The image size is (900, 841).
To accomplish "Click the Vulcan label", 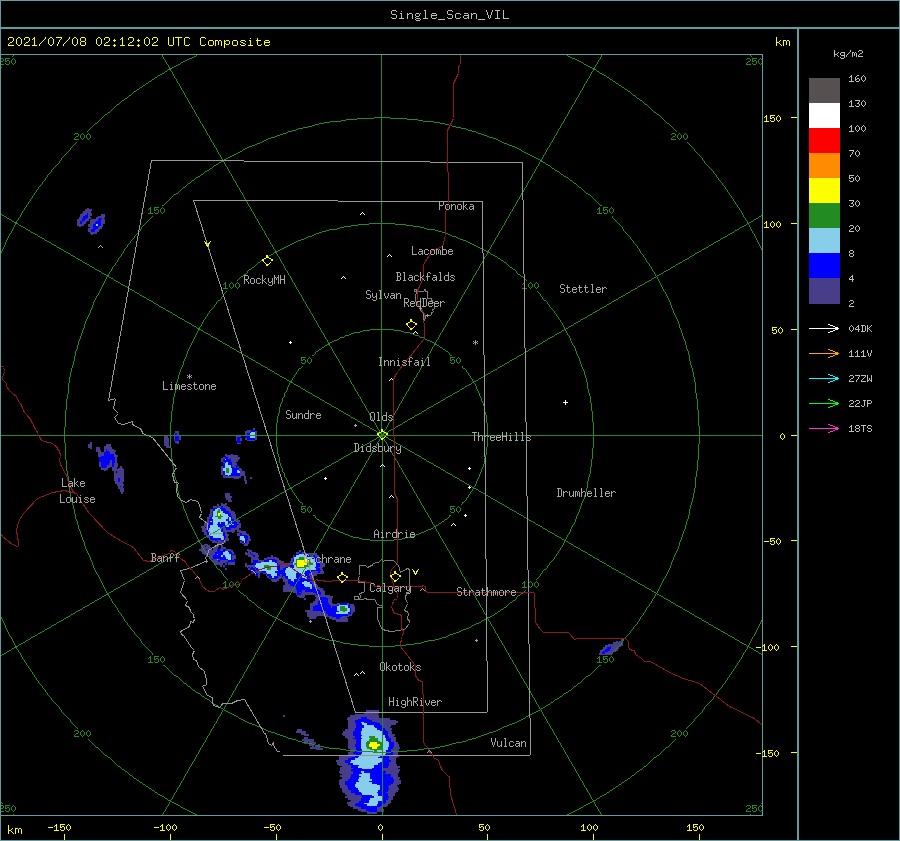I will pyautogui.click(x=508, y=743).
